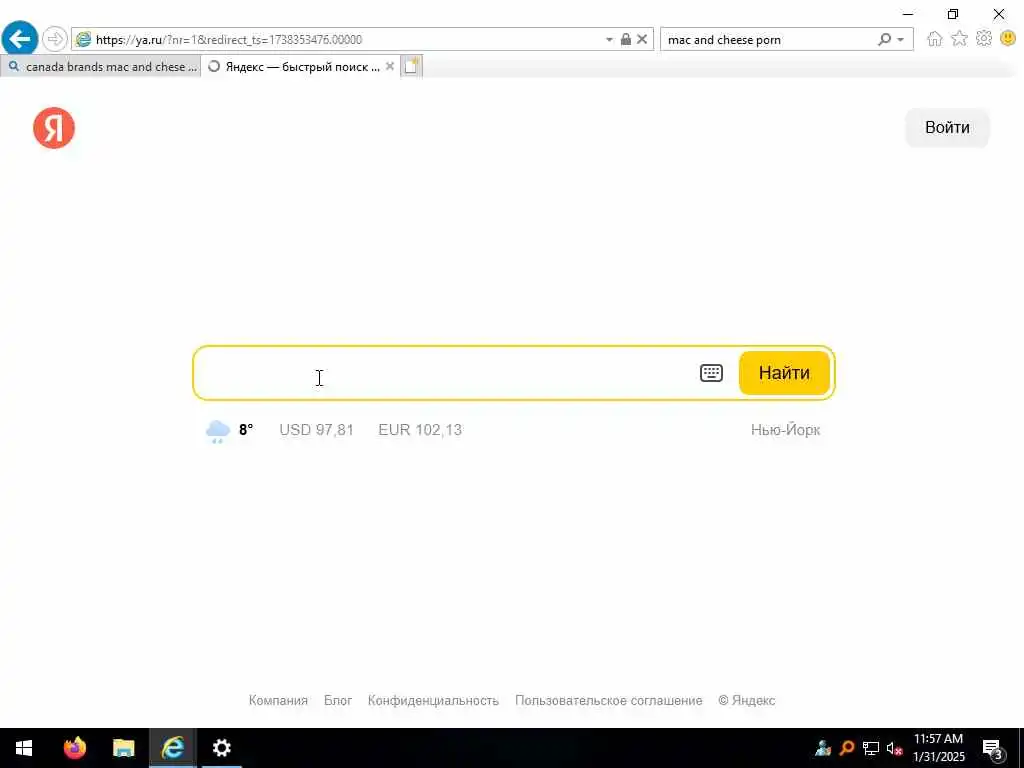The height and width of the screenshot is (768, 1024).
Task: Click the Войти login button
Action: [947, 127]
